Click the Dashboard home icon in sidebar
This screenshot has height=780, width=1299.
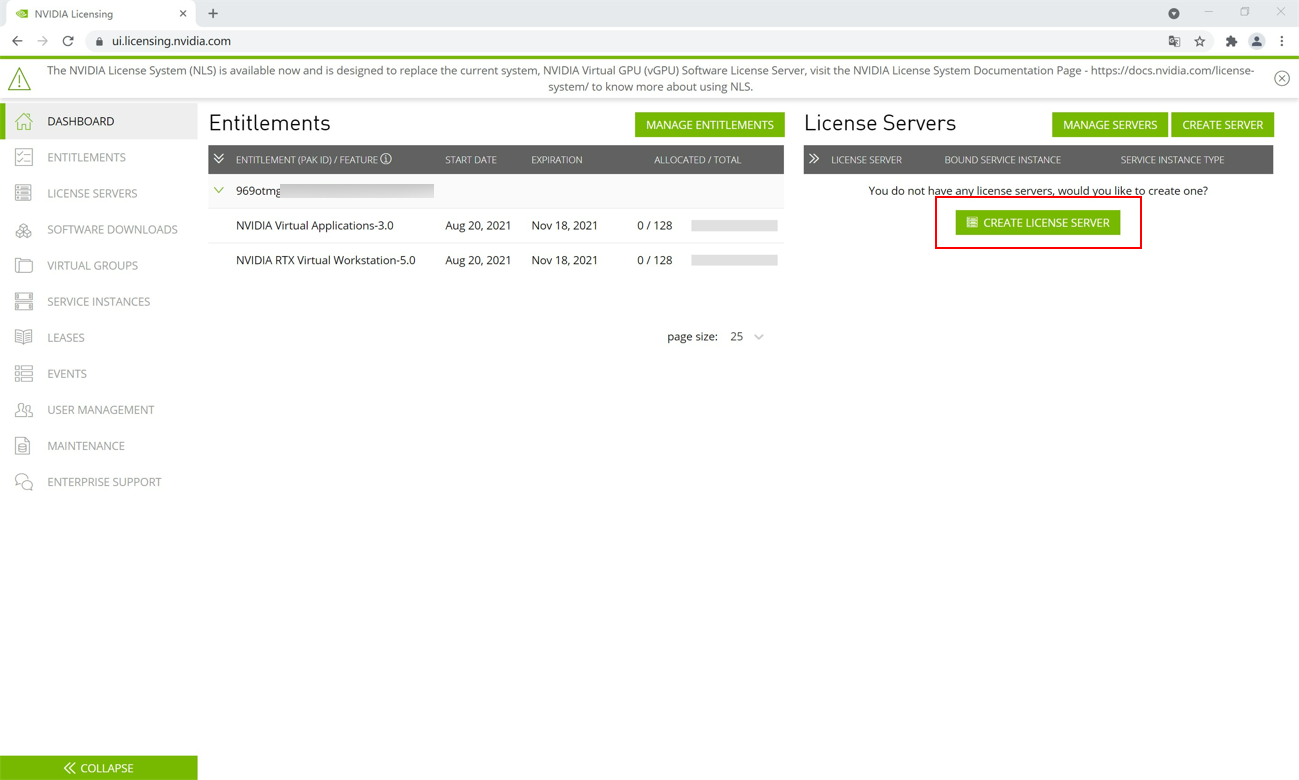click(24, 121)
